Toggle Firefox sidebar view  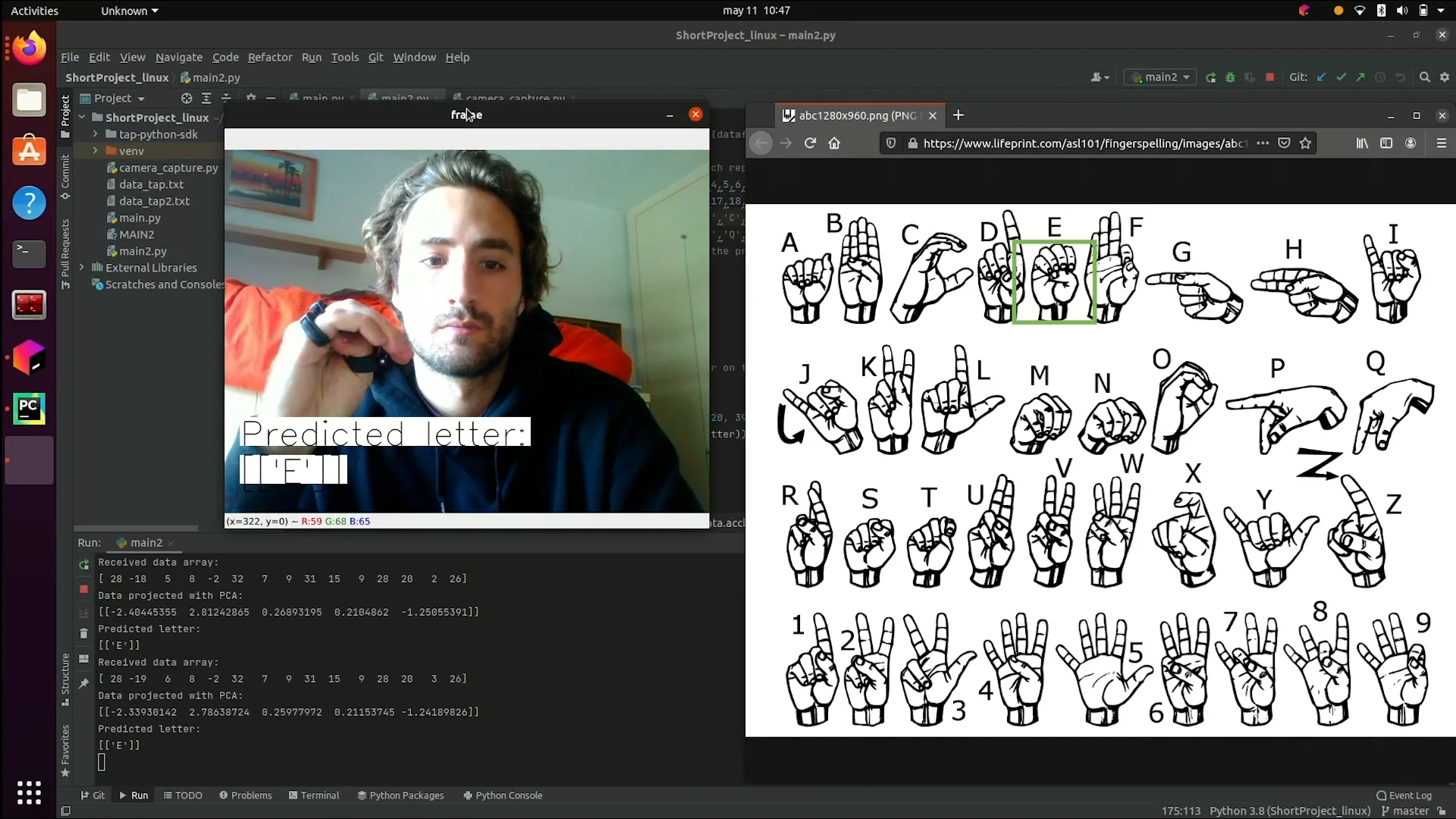click(x=1386, y=143)
